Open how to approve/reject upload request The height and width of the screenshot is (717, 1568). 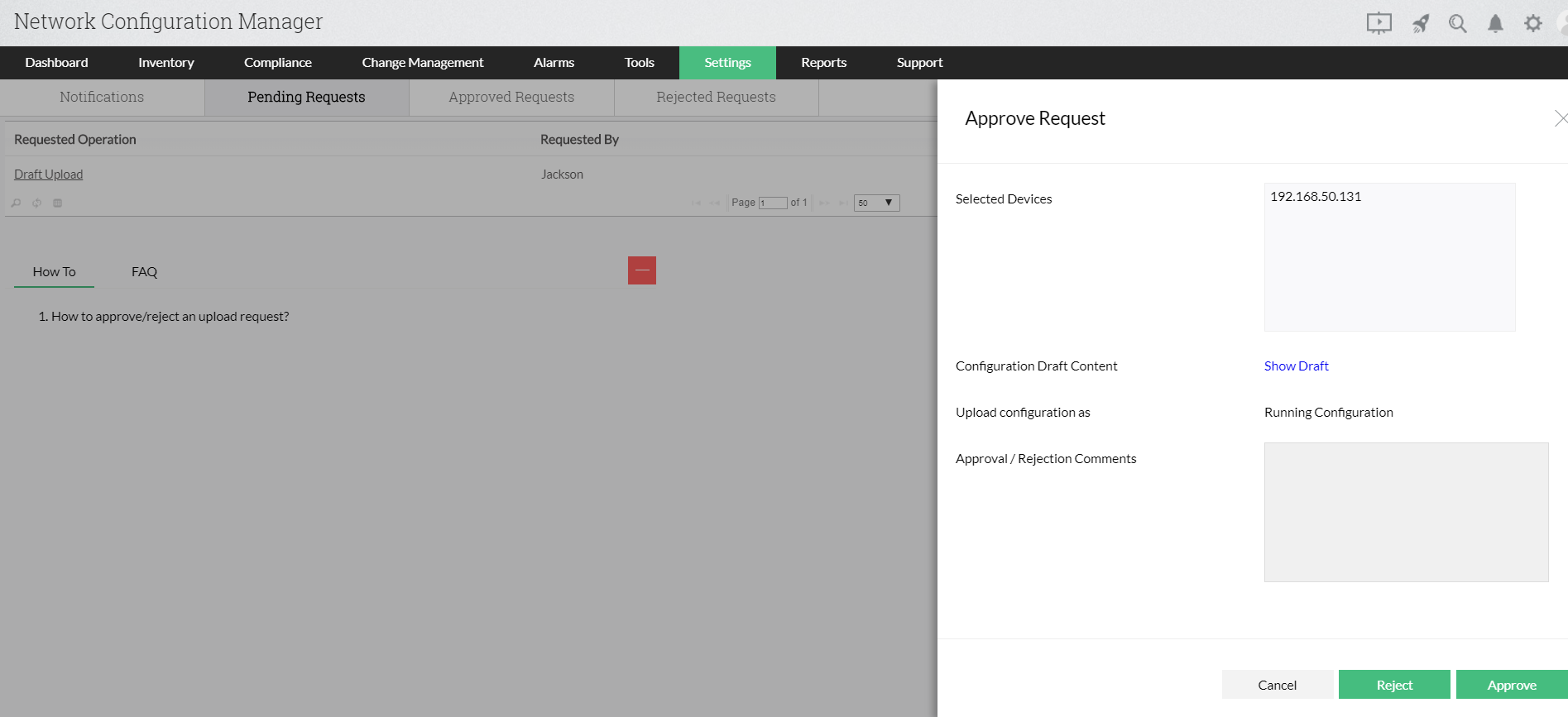170,317
